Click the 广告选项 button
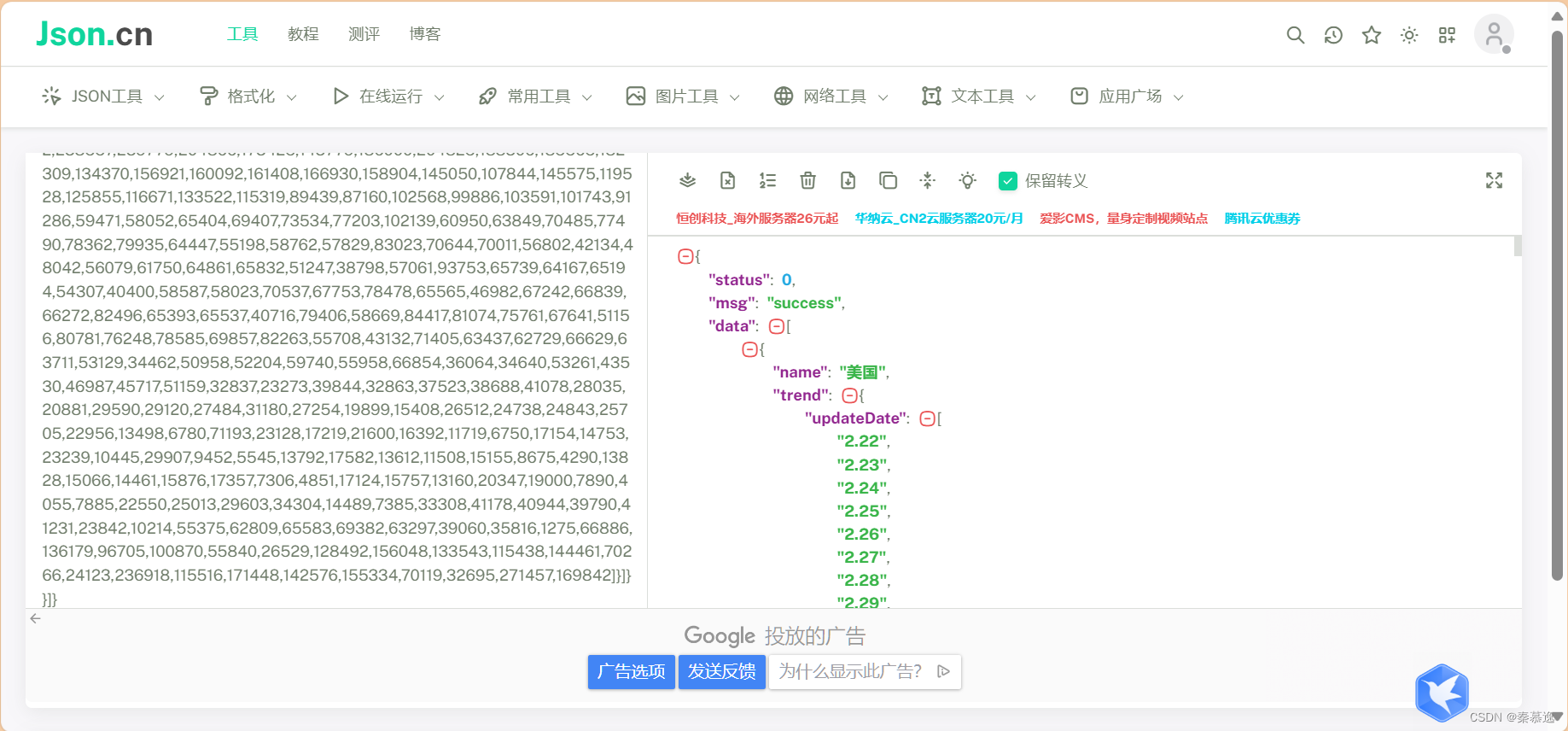The image size is (1568, 731). pos(632,672)
